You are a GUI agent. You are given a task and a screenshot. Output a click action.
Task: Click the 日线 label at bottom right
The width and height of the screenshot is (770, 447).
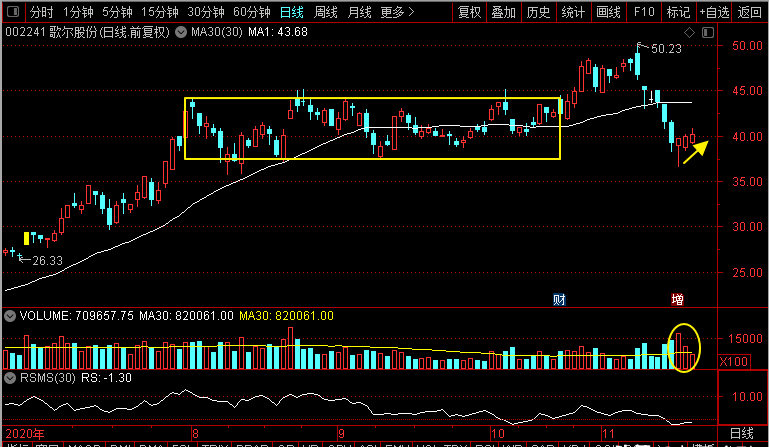coord(742,433)
